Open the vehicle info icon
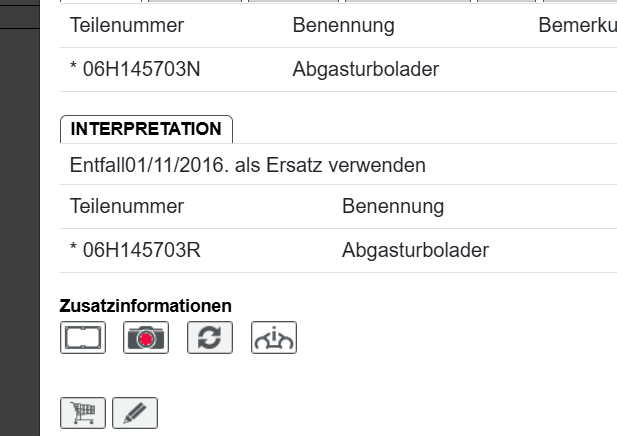The height and width of the screenshot is (436, 617). click(274, 338)
